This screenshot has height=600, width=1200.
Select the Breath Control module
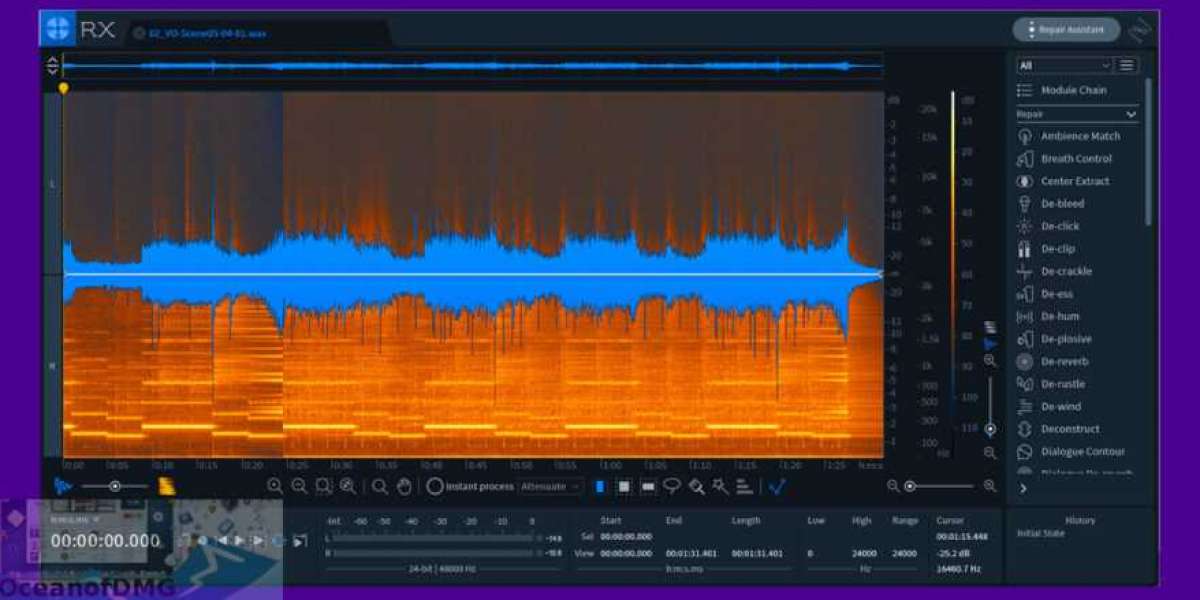pyautogui.click(x=1075, y=159)
